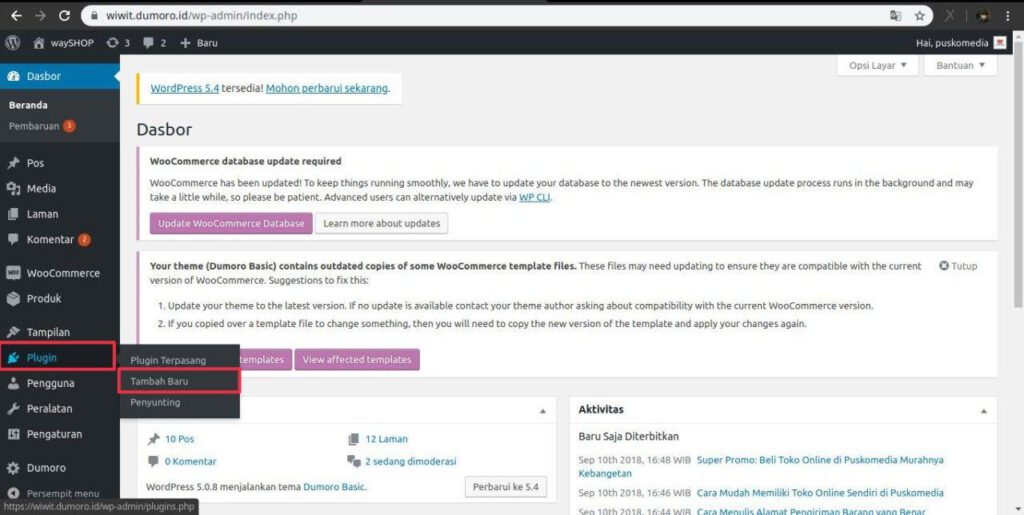Screen dimensions: 1024x515
Task: Open Cara Mudah Memiliki Toko Online post
Action: pos(820,493)
